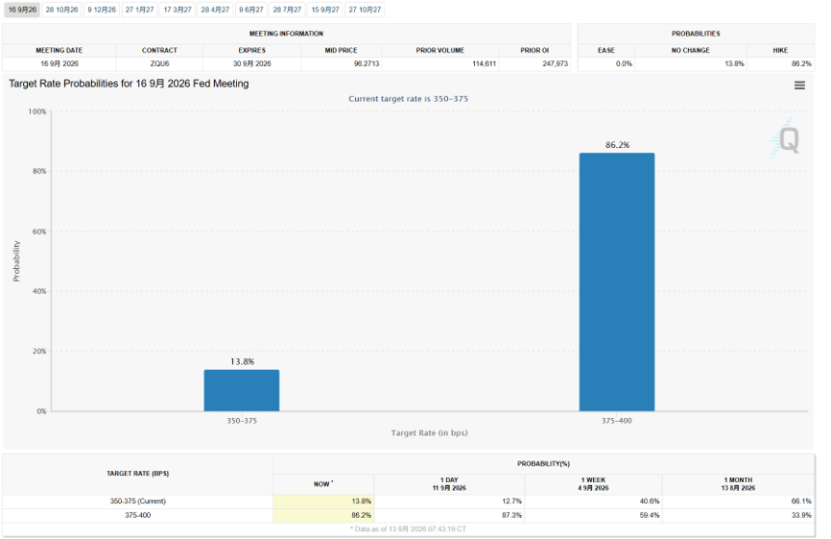This screenshot has height=539, width=831.
Task: Click the 350-375 blue probability bar
Action: click(x=242, y=391)
